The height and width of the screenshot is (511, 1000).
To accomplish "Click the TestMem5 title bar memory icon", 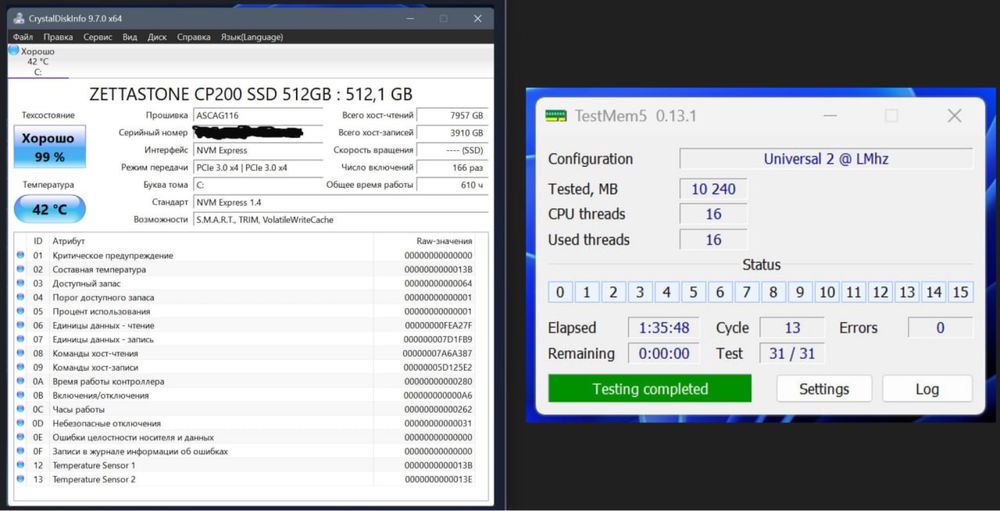I will (556, 116).
